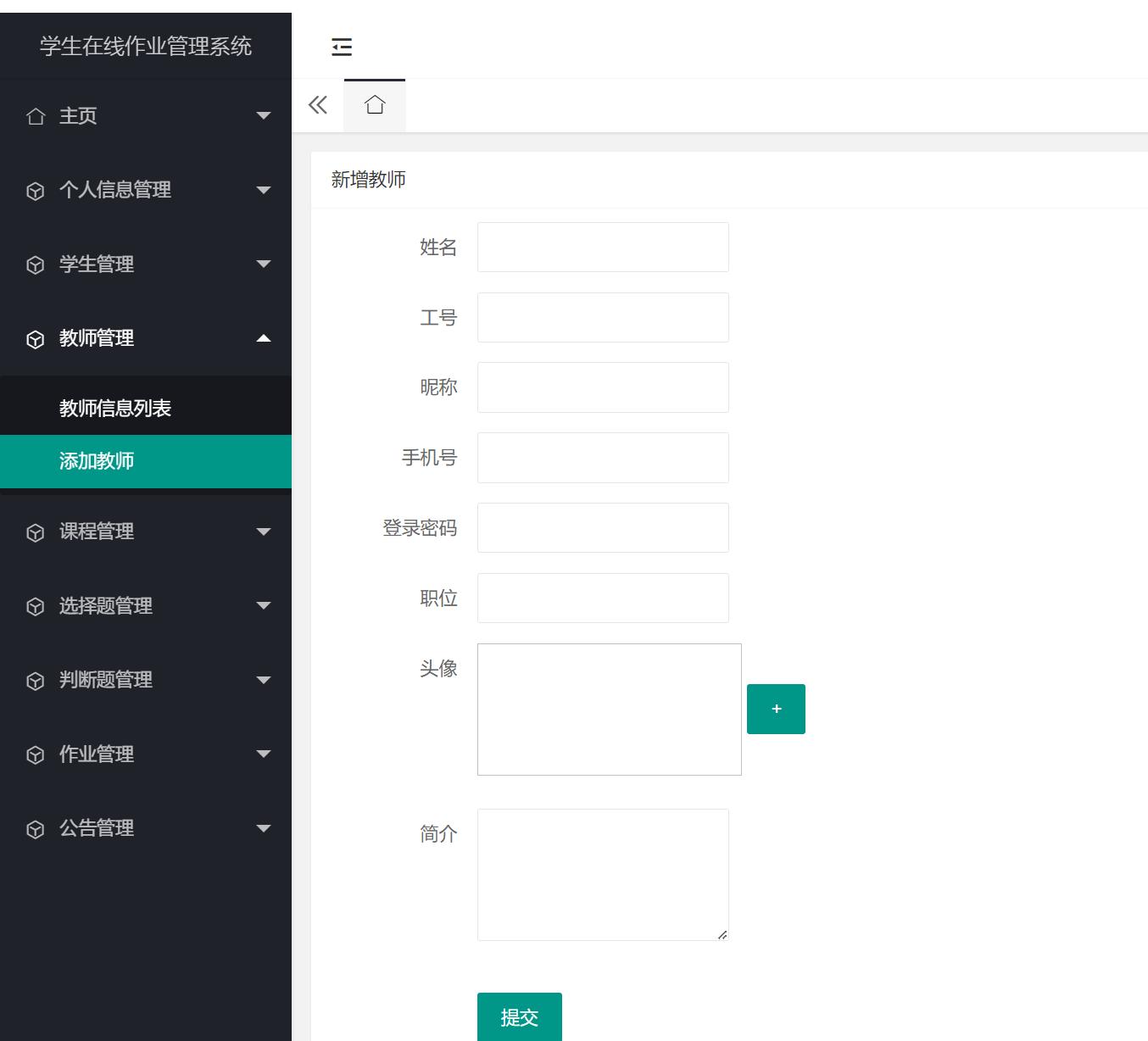Viewport: 1148px width, 1041px height.
Task: Open the 主页 menu label
Action: click(x=78, y=115)
